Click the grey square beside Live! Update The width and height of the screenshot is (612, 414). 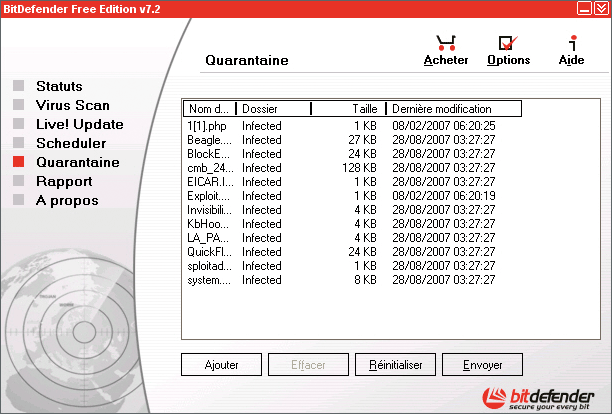pos(18,124)
